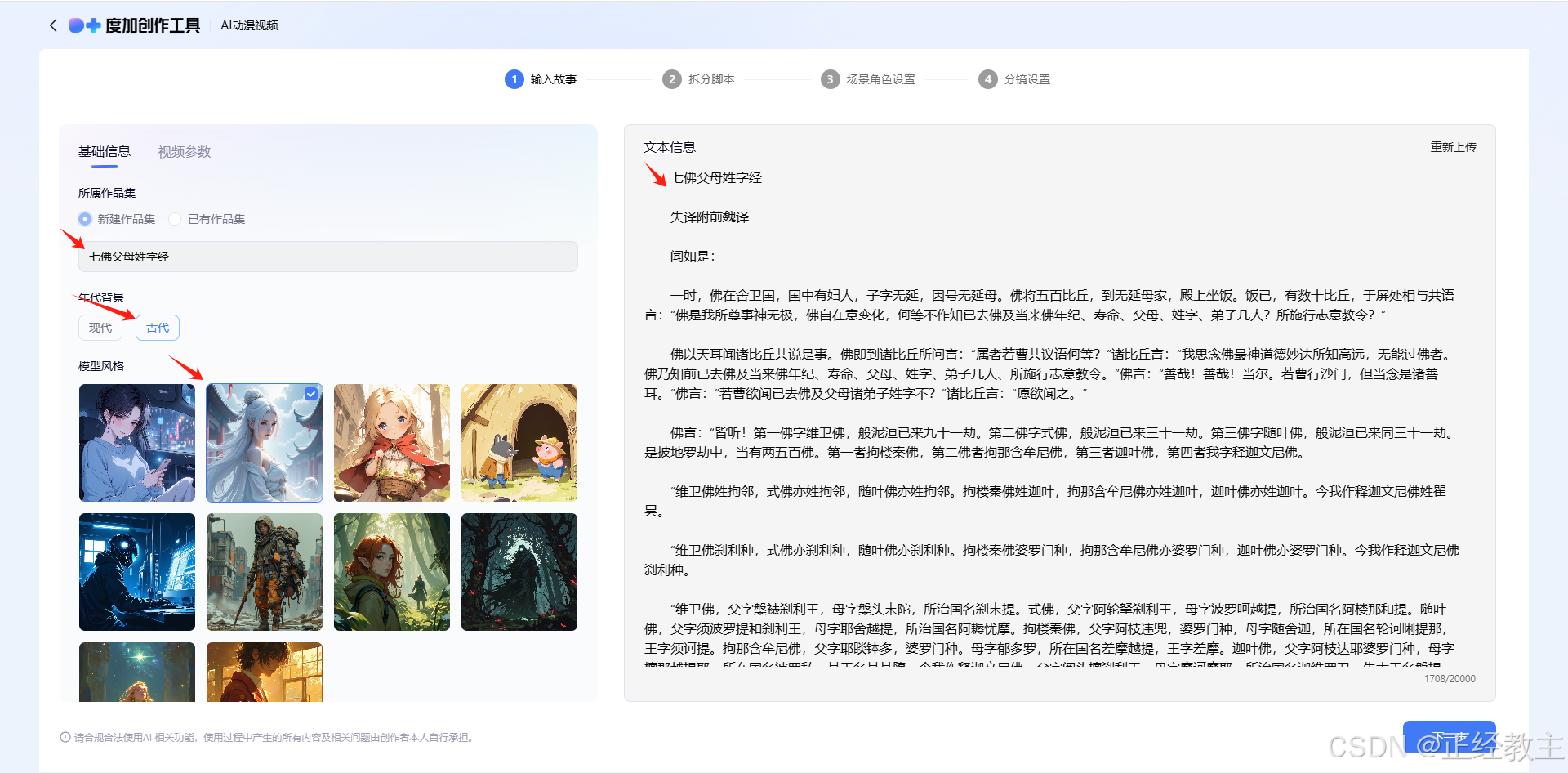
Task: Click the 拆分脚本 step label
Action: click(711, 79)
